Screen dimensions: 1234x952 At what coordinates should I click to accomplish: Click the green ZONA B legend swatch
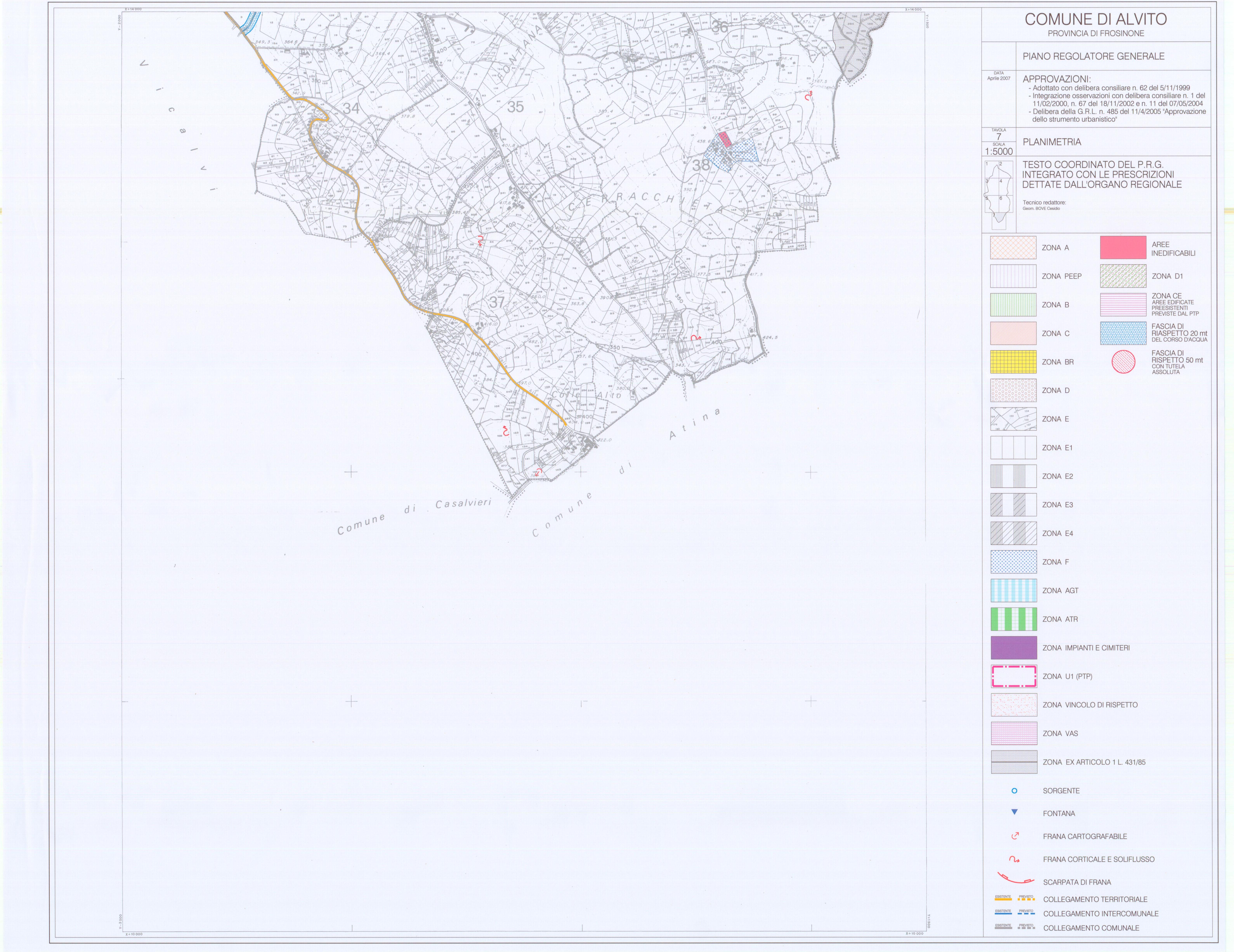(x=1013, y=305)
